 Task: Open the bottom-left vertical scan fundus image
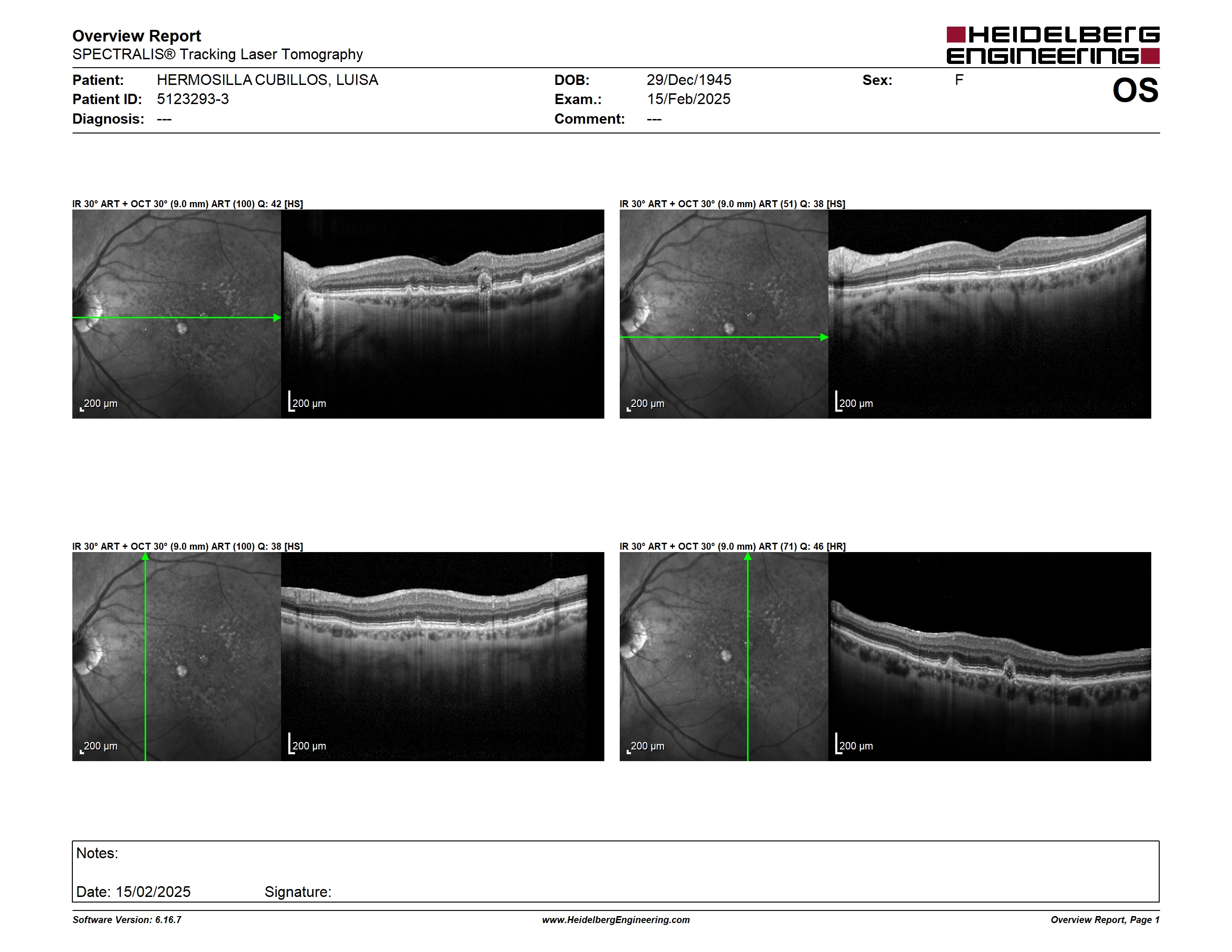coord(176,657)
